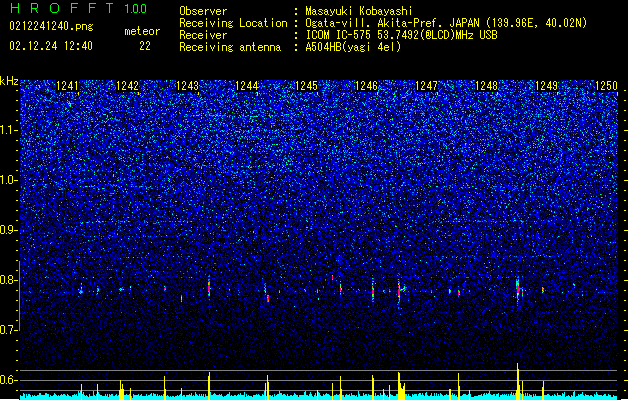629x400 pixels.
Task: Click the gray frequency range bar left of the axis
Action: [19, 296]
